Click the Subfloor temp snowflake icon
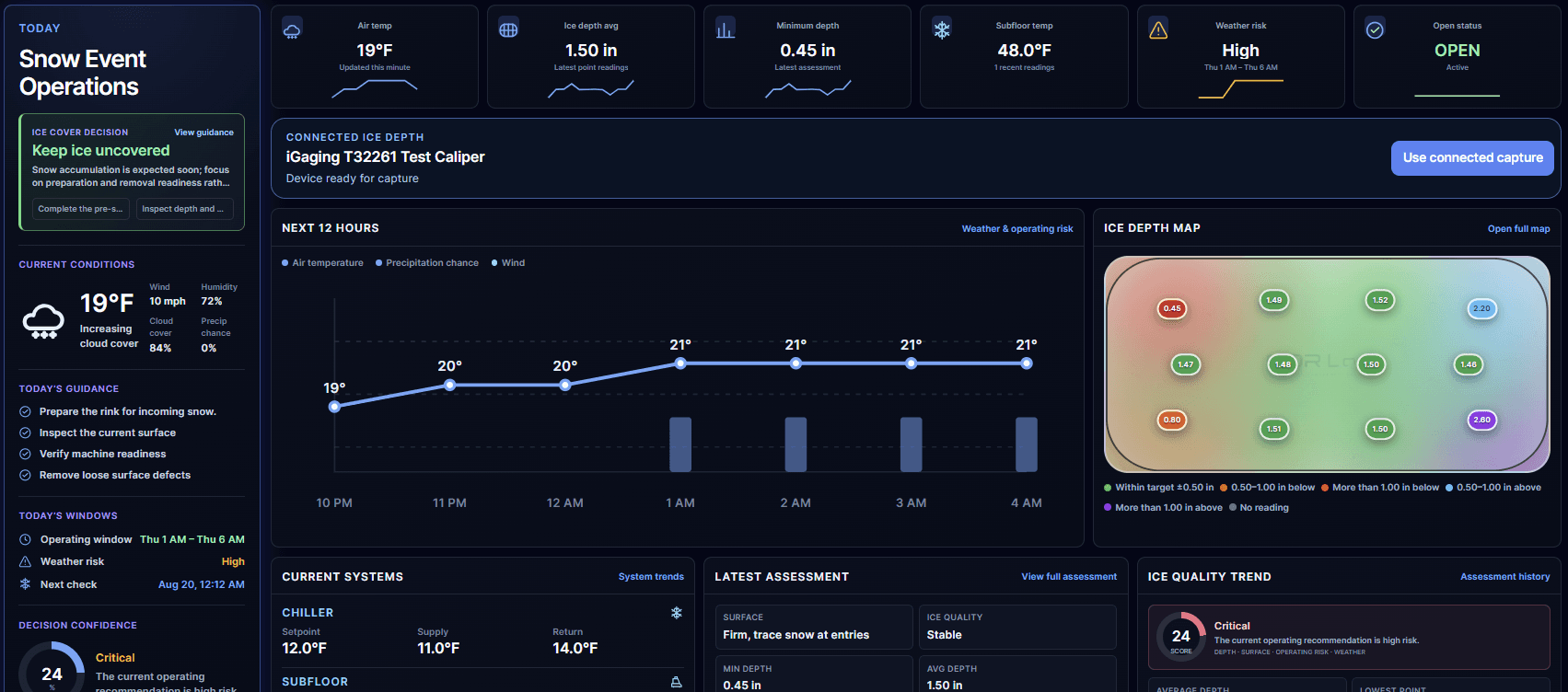The height and width of the screenshot is (692, 1568). tap(942, 30)
